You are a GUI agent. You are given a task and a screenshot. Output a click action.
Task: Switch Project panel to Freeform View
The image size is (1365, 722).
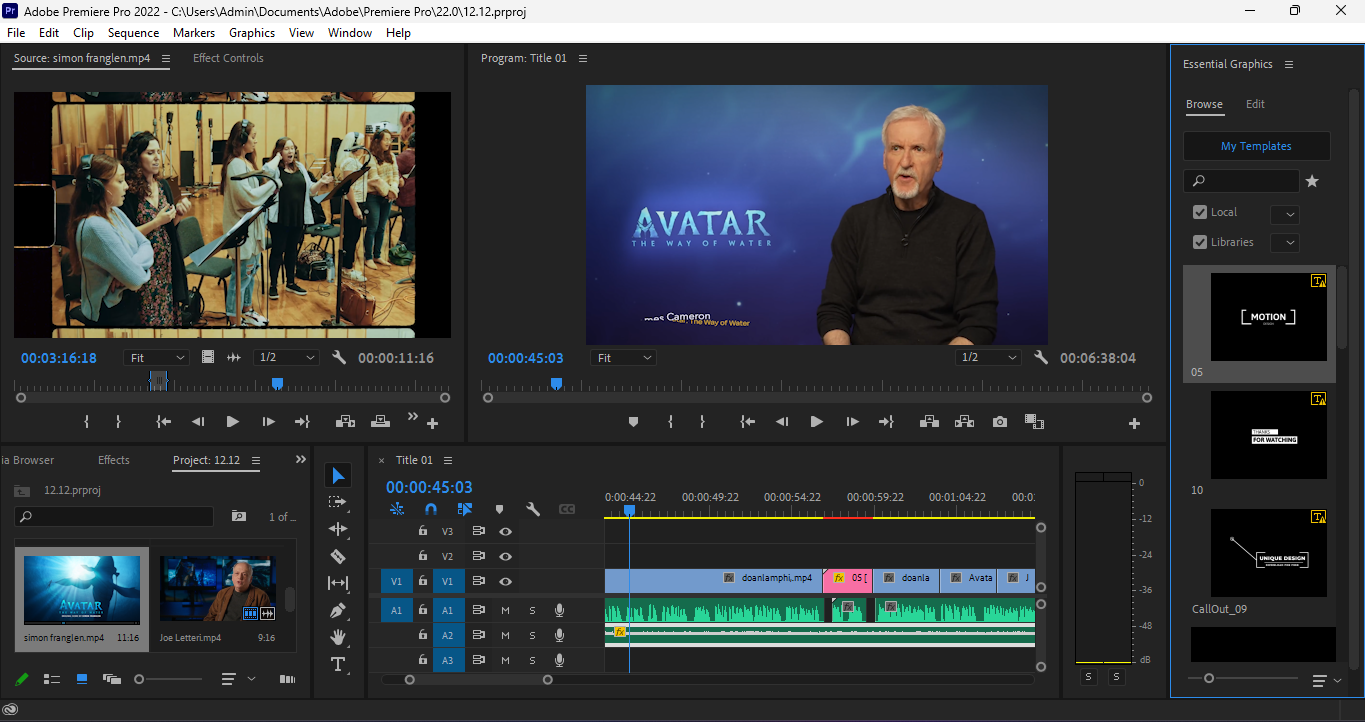point(111,679)
